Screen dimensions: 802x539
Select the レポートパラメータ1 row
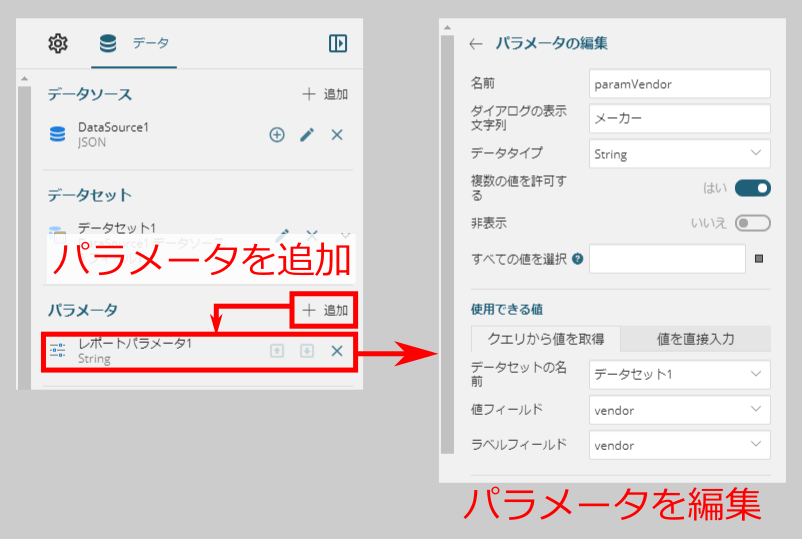[x=197, y=351]
